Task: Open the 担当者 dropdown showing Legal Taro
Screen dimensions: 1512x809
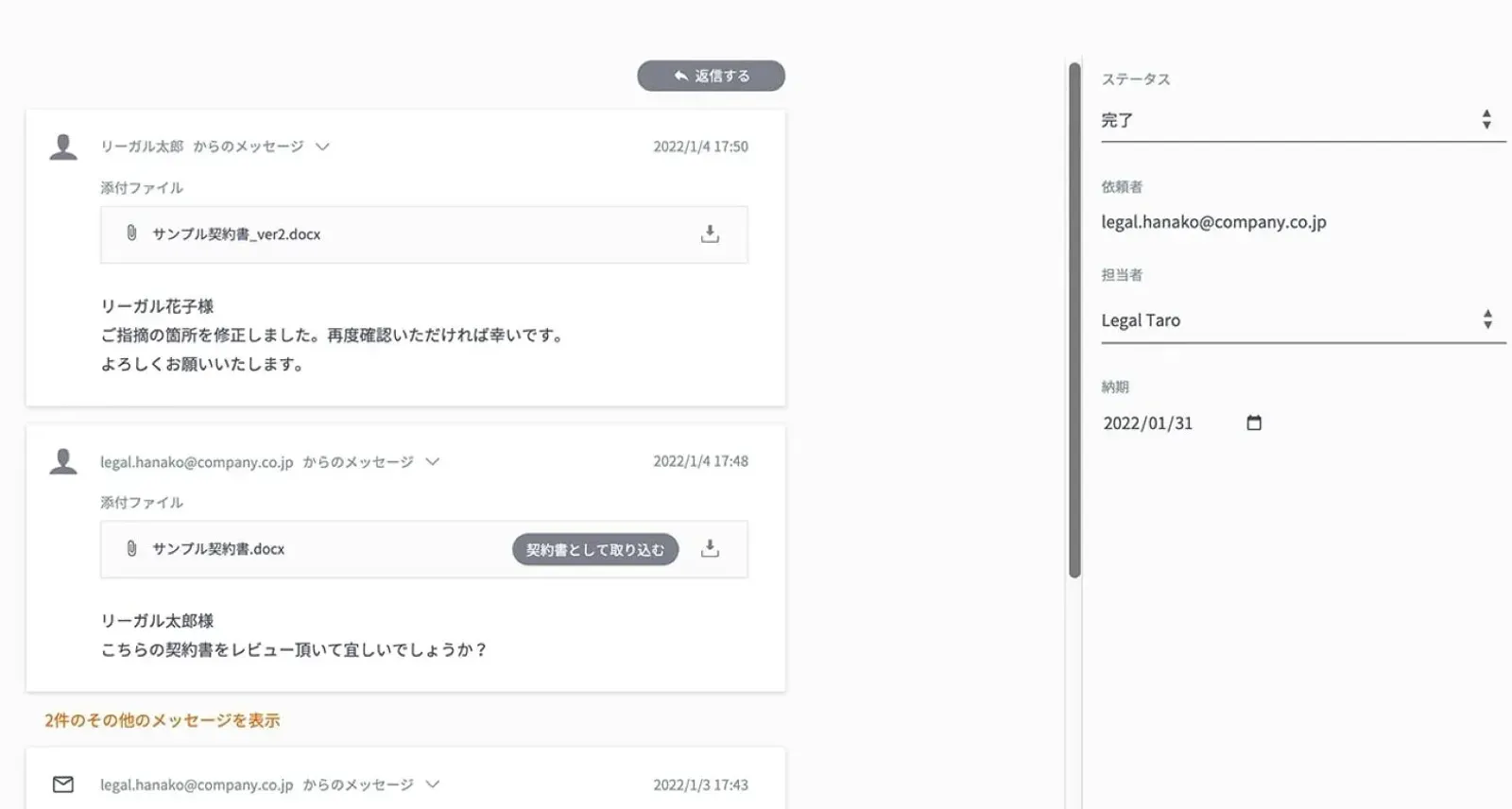Action: point(1303,319)
